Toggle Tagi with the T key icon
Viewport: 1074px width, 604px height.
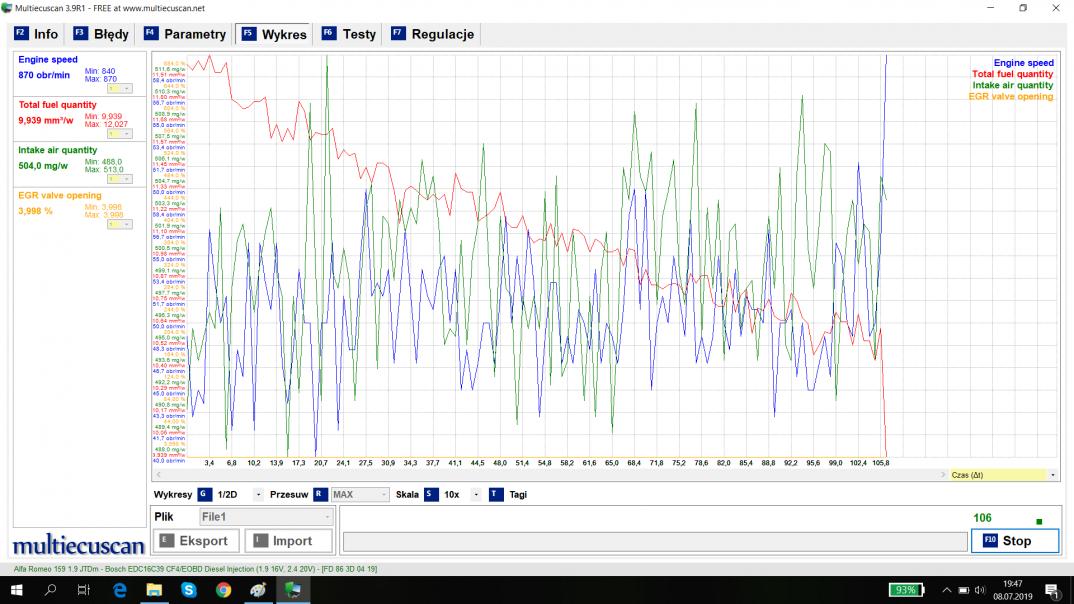tap(496, 494)
